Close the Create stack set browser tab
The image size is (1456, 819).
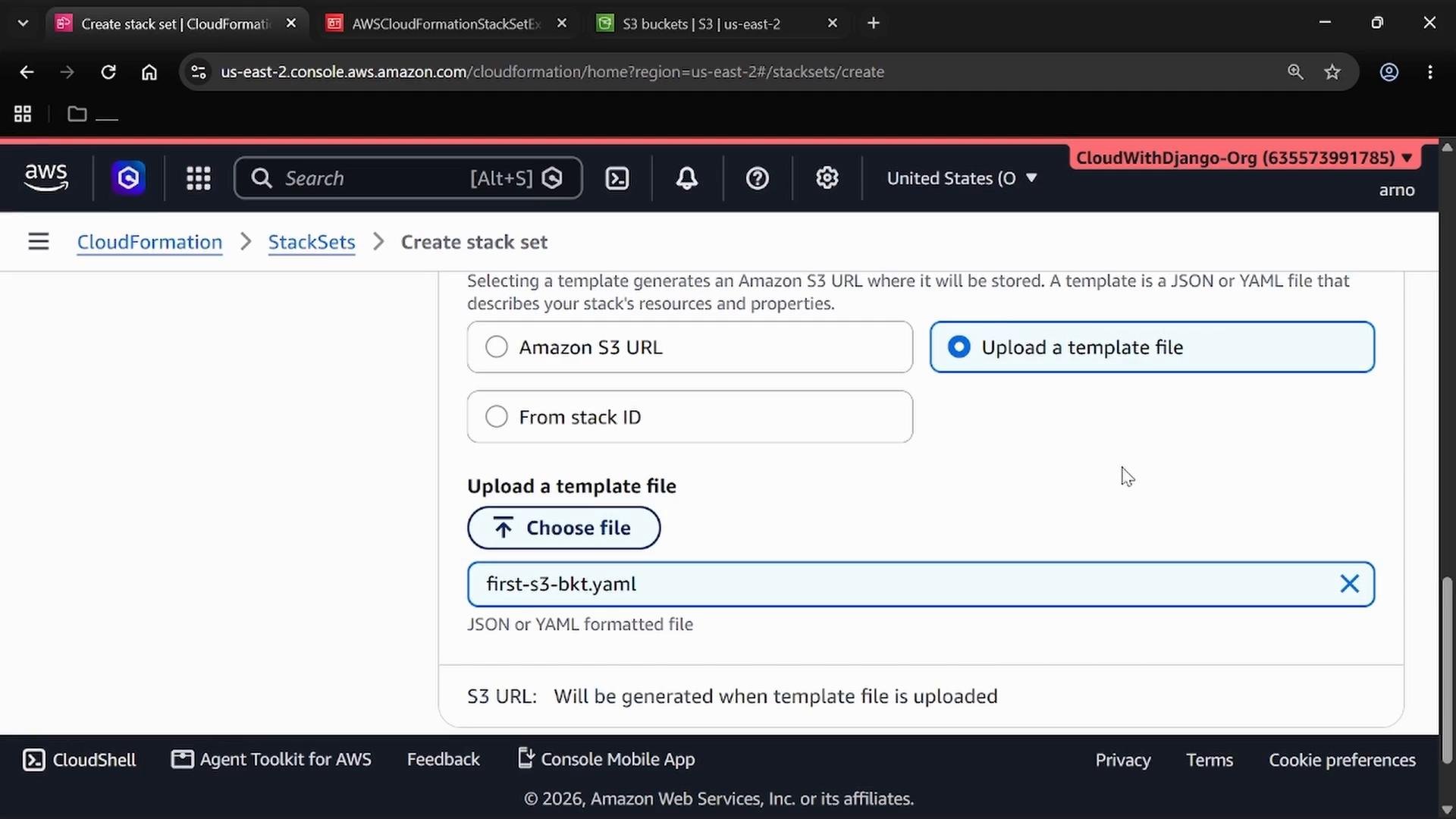291,24
